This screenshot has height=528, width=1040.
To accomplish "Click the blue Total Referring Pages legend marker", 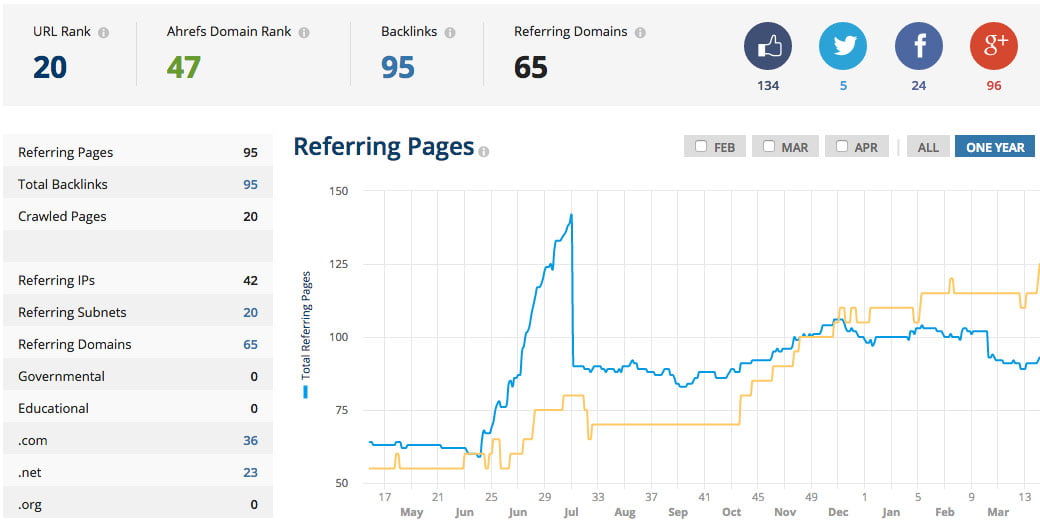I will point(306,392).
